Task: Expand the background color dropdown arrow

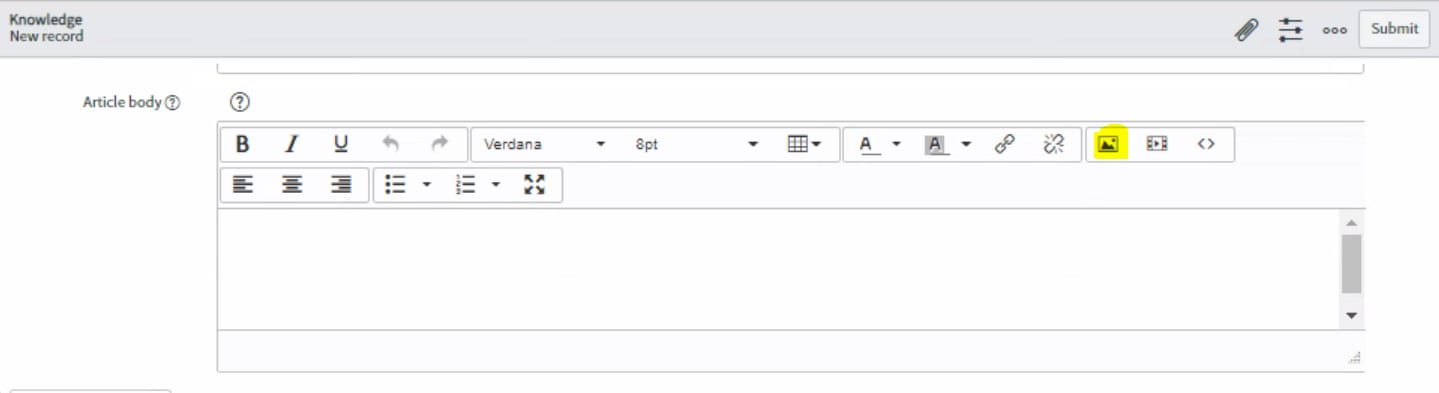Action: (966, 144)
